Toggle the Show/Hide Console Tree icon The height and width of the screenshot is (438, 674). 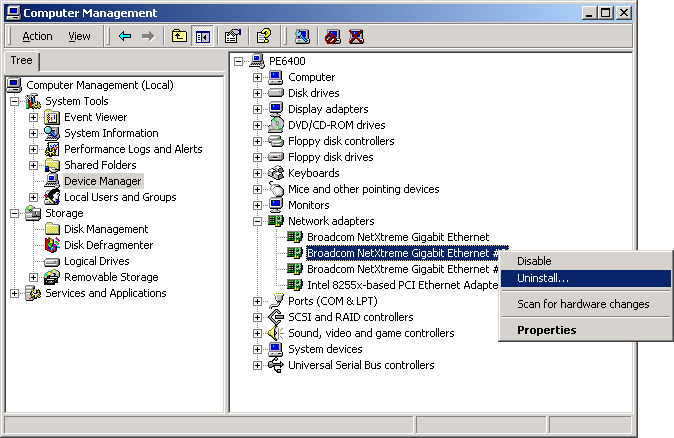tap(202, 37)
